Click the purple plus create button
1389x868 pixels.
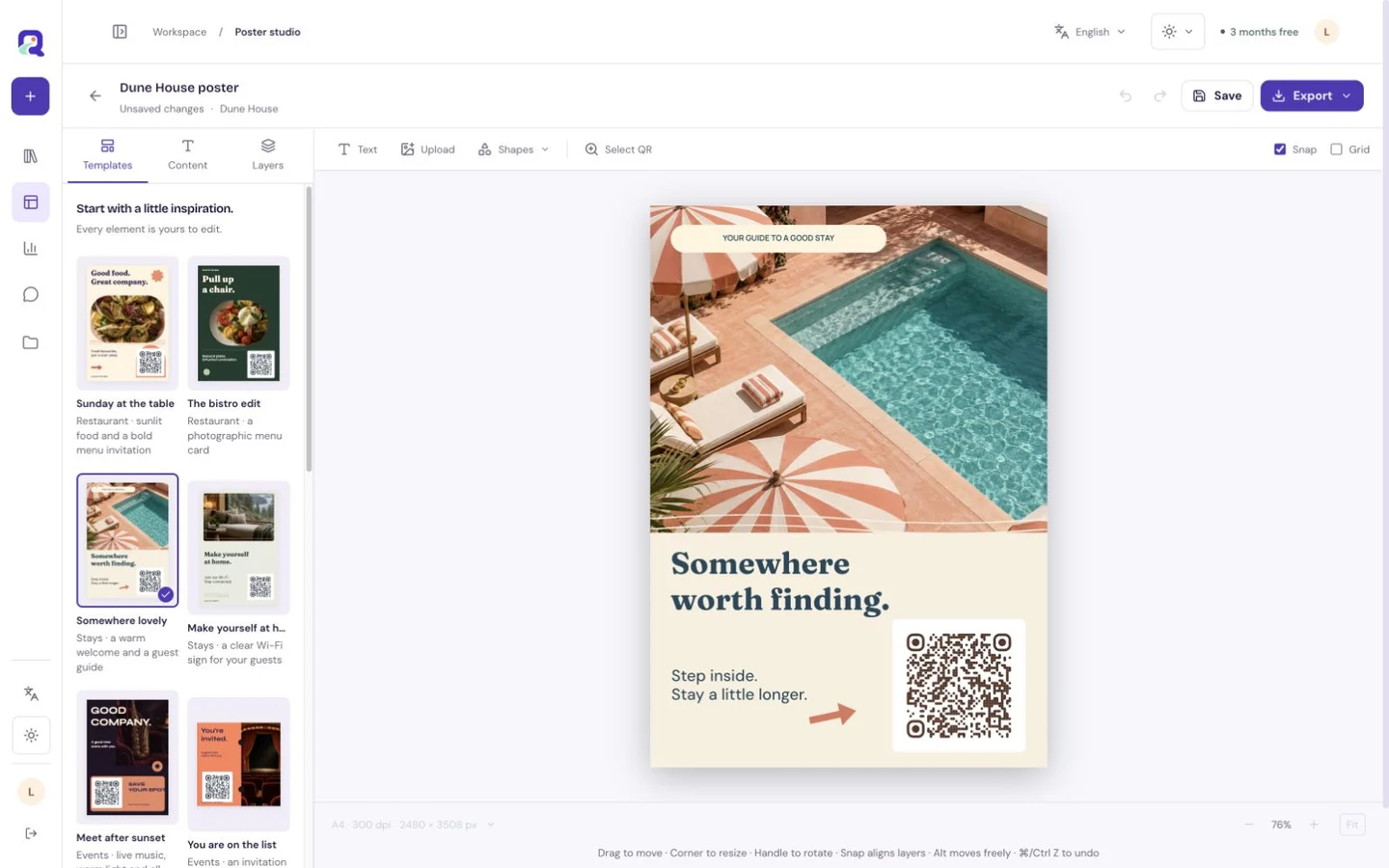30,96
